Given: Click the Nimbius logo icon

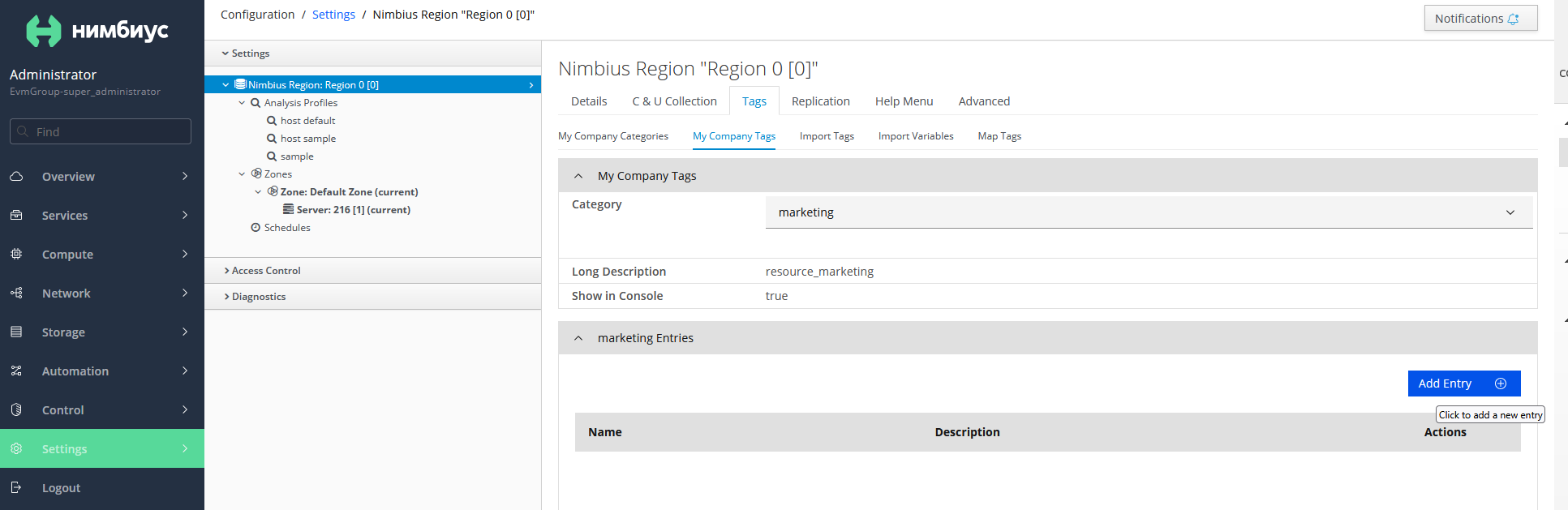Looking at the screenshot, I should [44, 31].
